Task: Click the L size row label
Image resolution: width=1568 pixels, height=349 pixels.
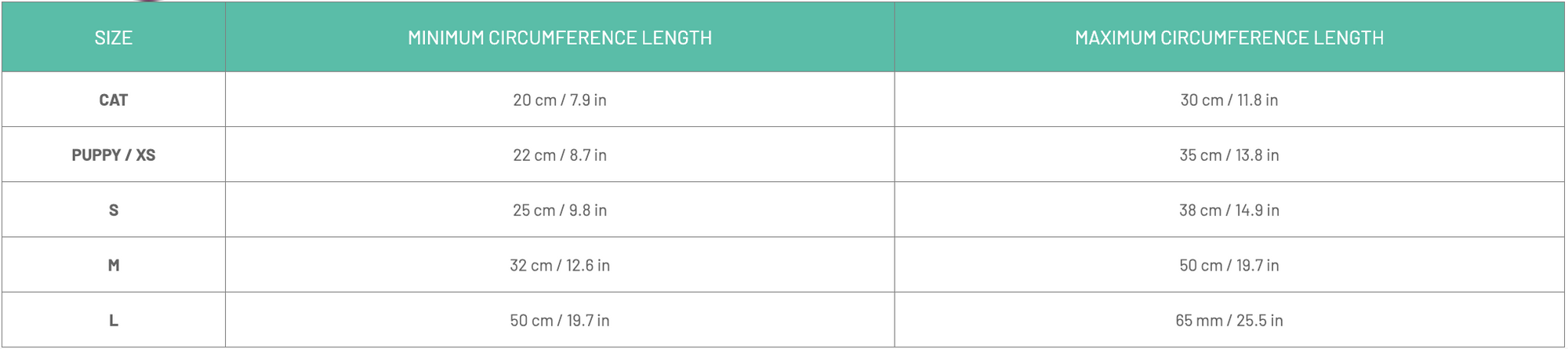Action: 114,320
